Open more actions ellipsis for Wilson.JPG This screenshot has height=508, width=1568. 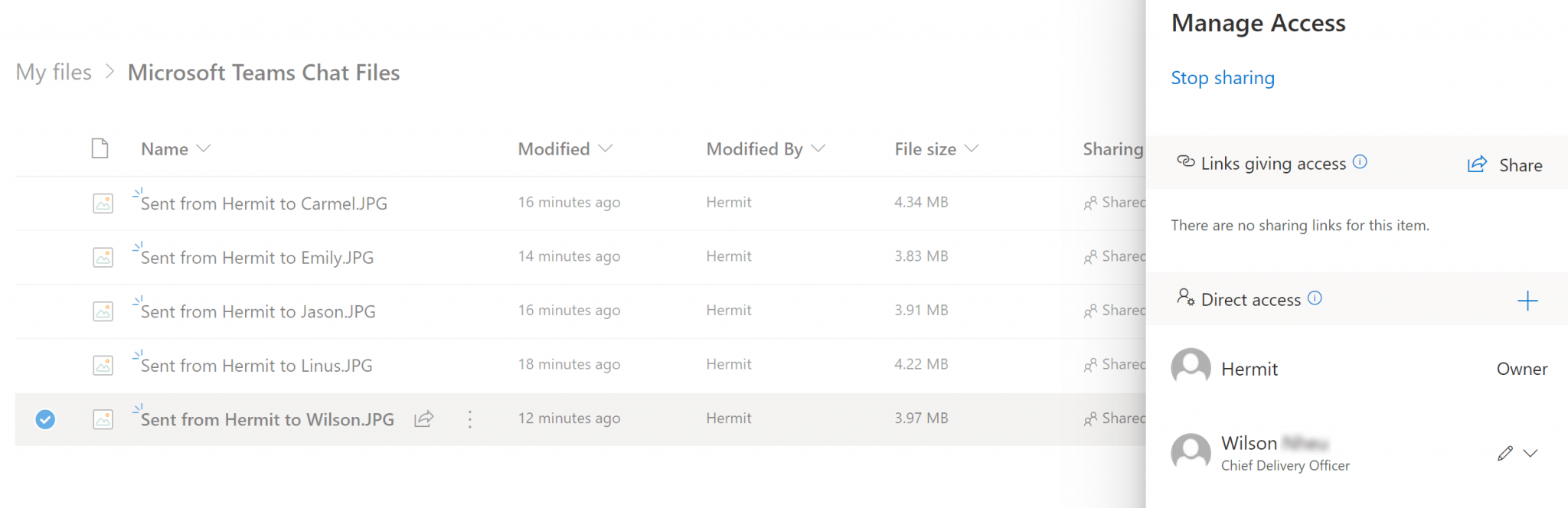click(469, 419)
